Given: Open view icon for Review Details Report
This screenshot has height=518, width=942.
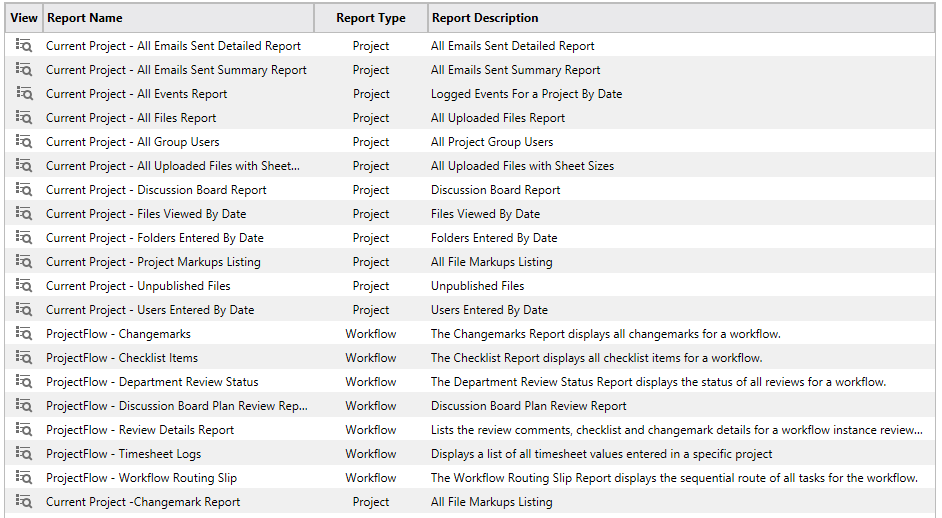Looking at the screenshot, I should 23,430.
